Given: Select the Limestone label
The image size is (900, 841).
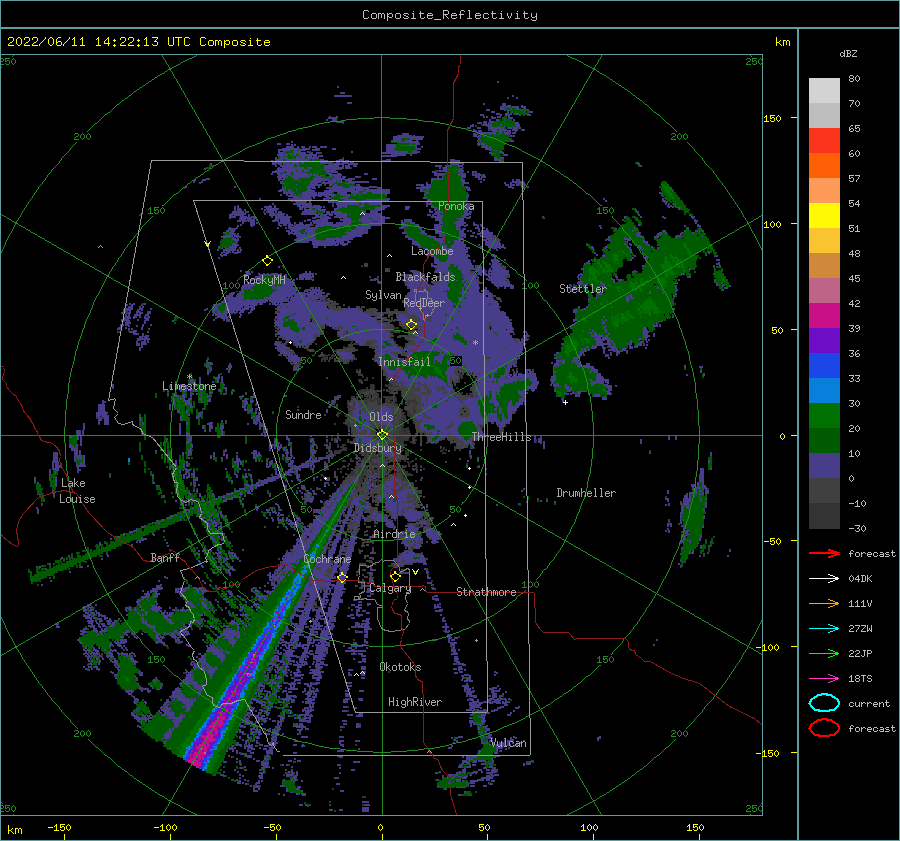Looking at the screenshot, I should [x=189, y=386].
